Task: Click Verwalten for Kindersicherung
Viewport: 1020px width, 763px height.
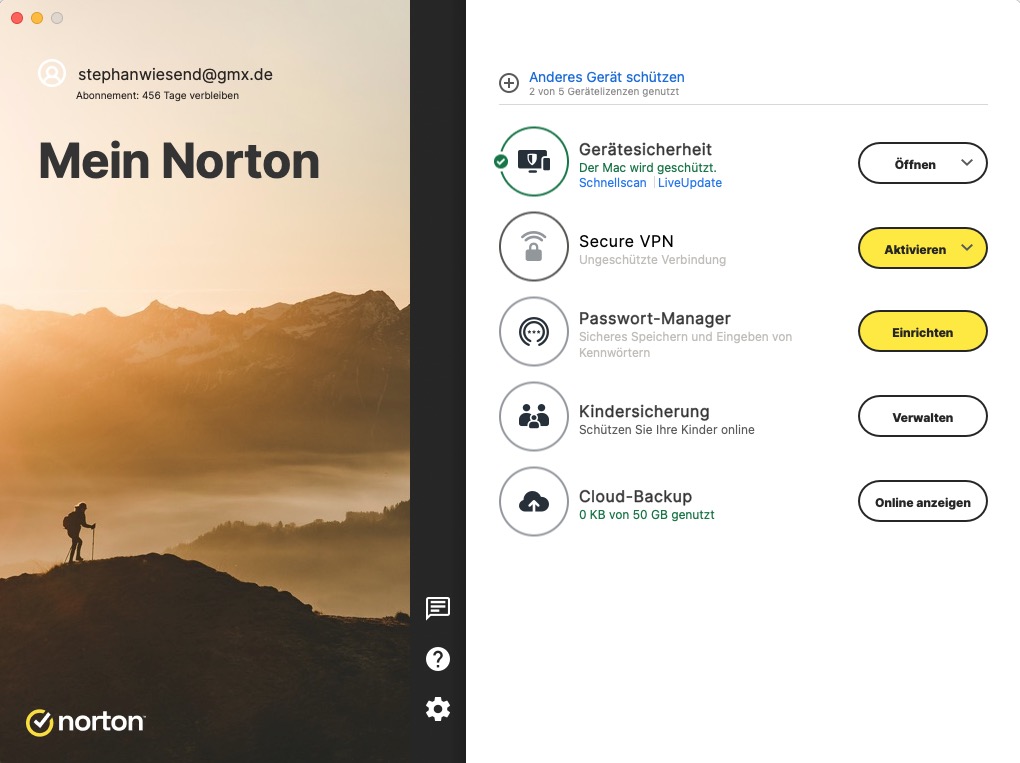Action: coord(923,417)
